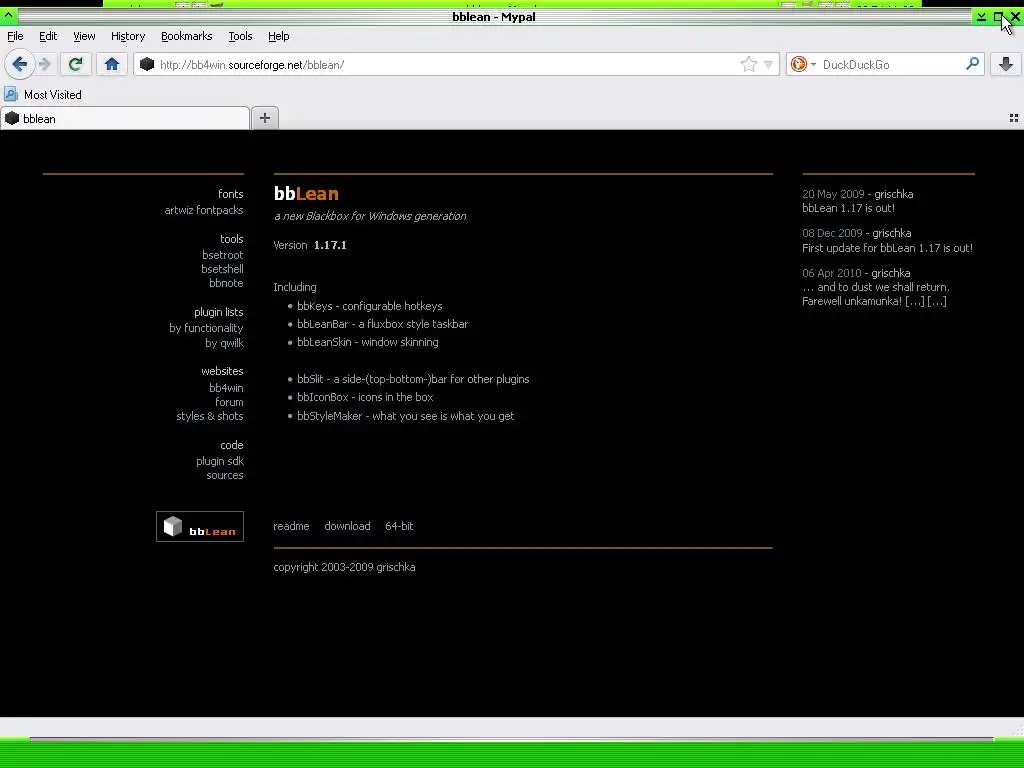Click 'copyright 2003-2009 grischka' text
1024x768 pixels.
click(344, 568)
